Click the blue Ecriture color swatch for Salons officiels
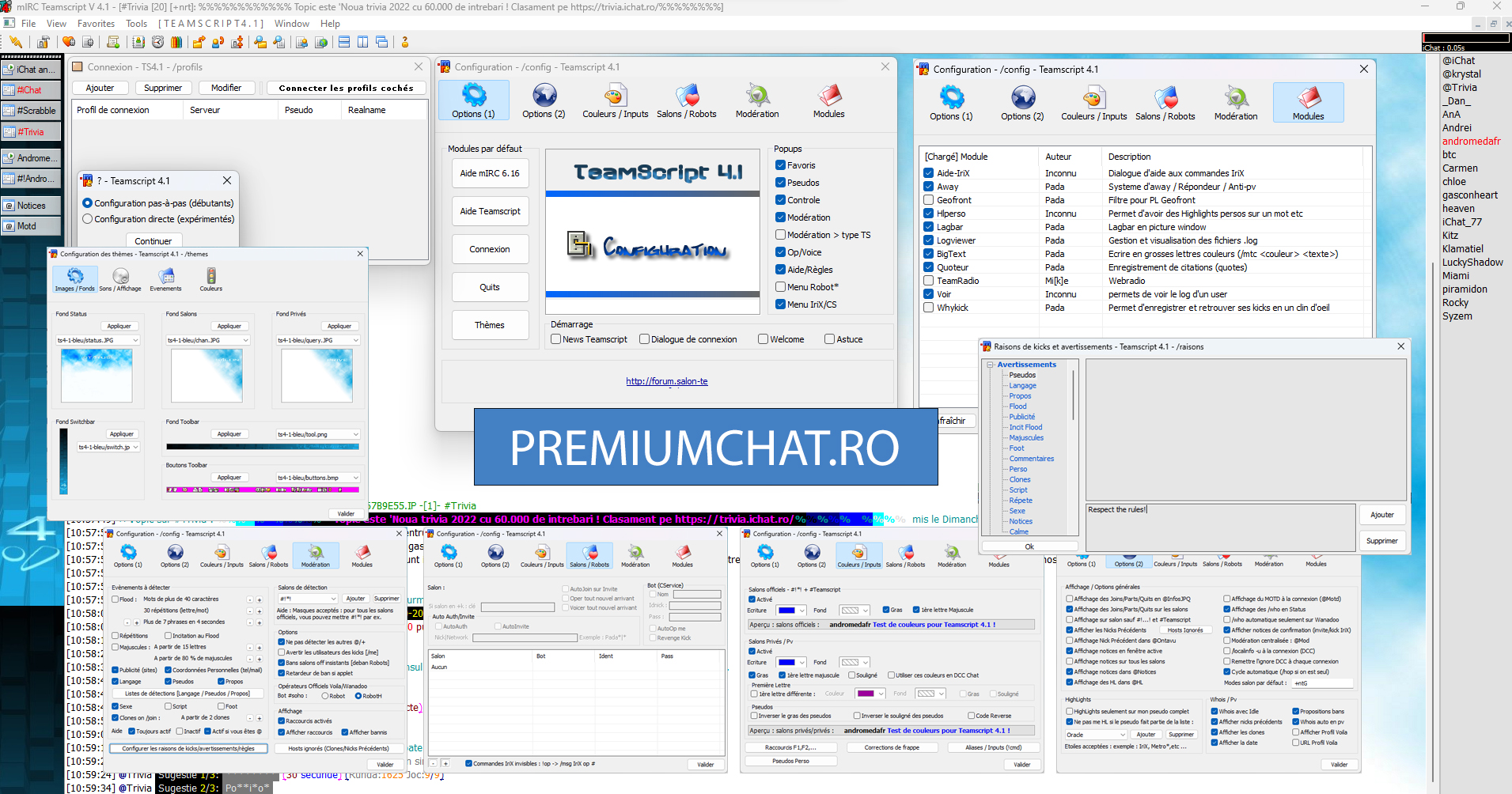This screenshot has height=794, width=1512. coord(786,611)
